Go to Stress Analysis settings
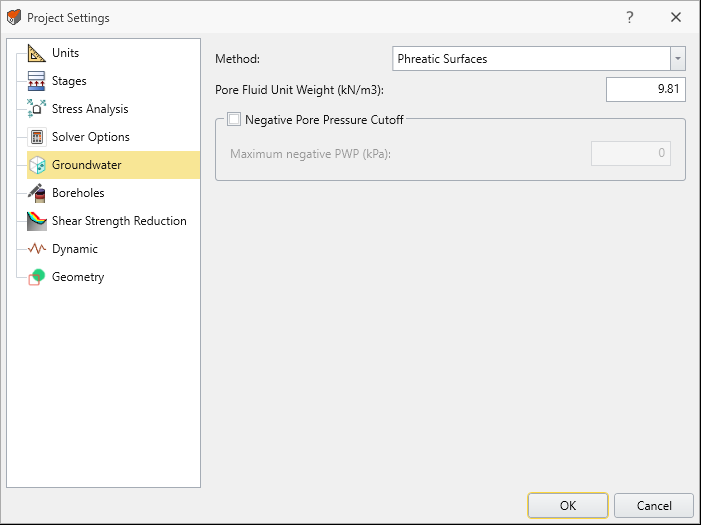The image size is (701, 525). [90, 109]
